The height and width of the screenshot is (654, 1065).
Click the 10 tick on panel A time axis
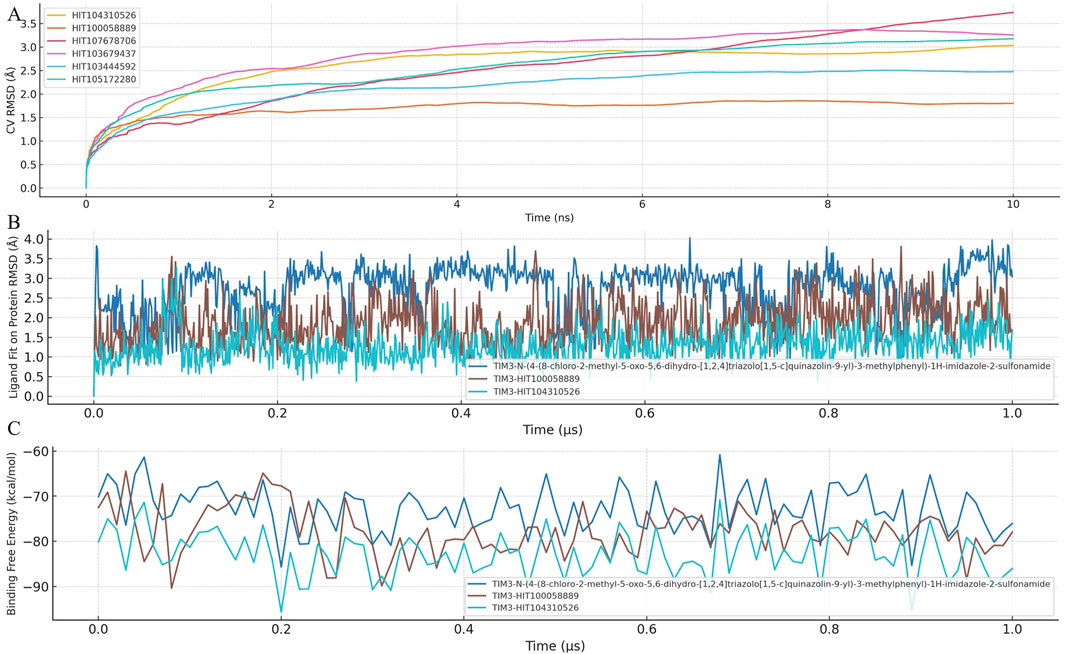(x=1013, y=204)
